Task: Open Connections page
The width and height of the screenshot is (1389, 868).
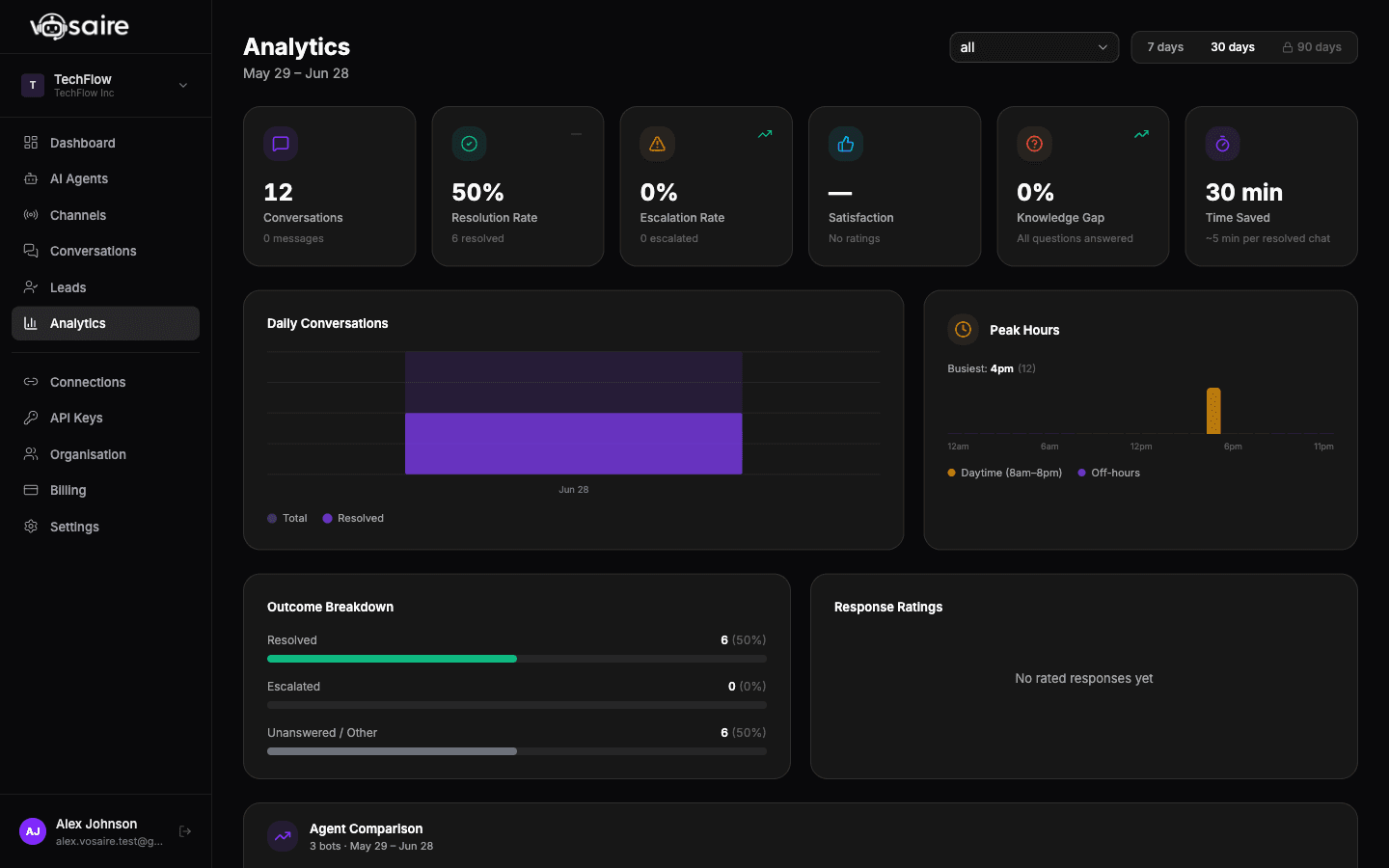Action: (x=105, y=382)
